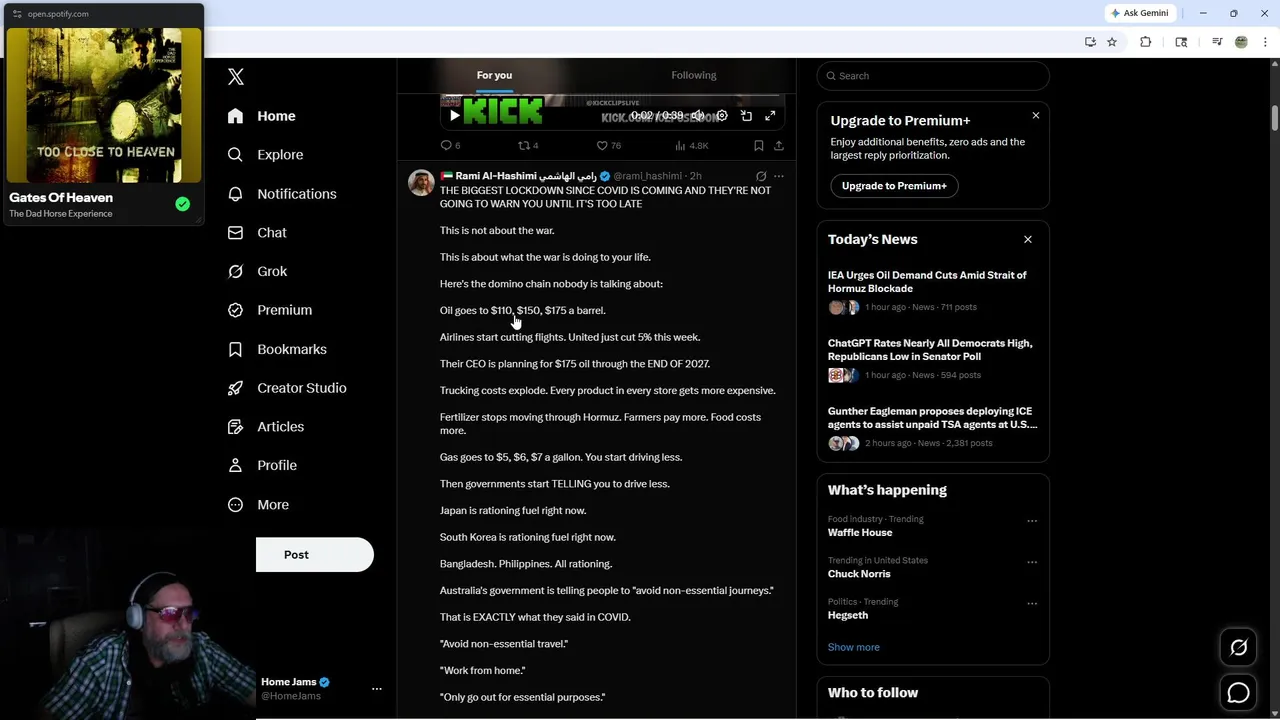The image size is (1280, 720).
Task: Switch to the For you tab
Action: pyautogui.click(x=494, y=75)
